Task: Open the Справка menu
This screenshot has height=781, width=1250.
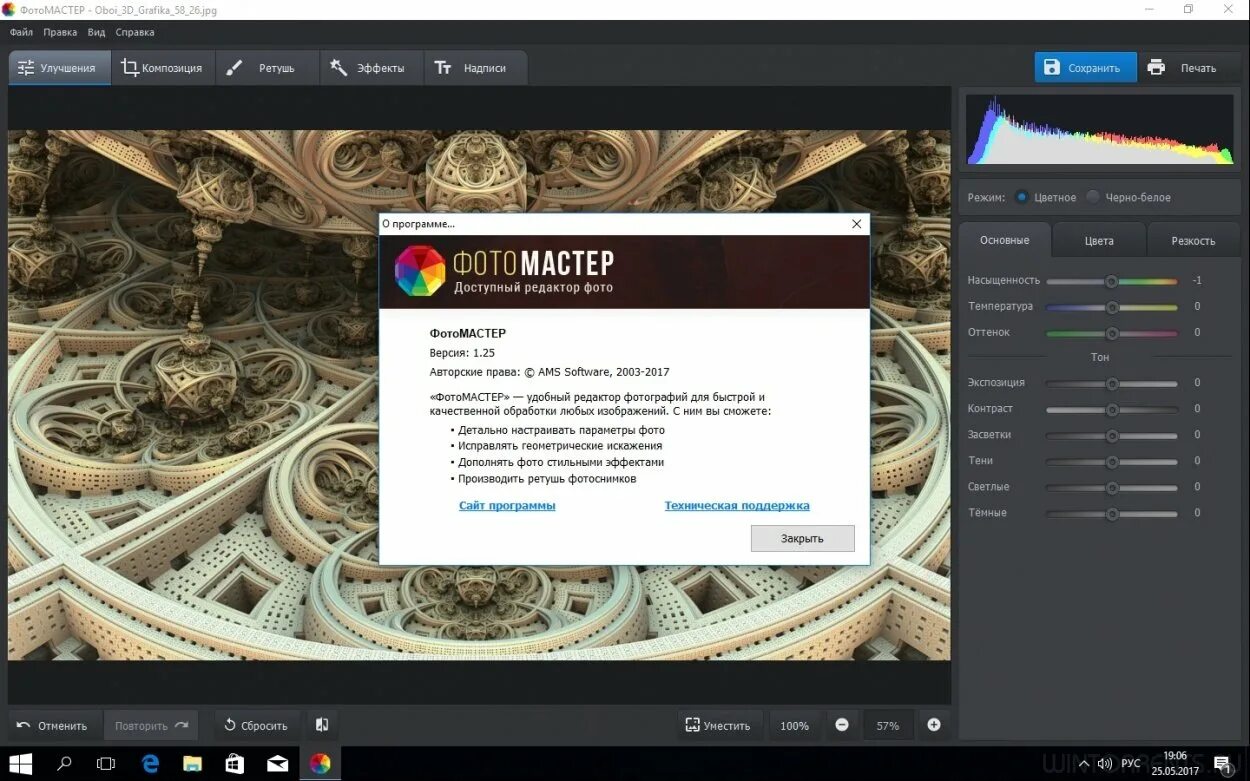Action: pyautogui.click(x=135, y=32)
